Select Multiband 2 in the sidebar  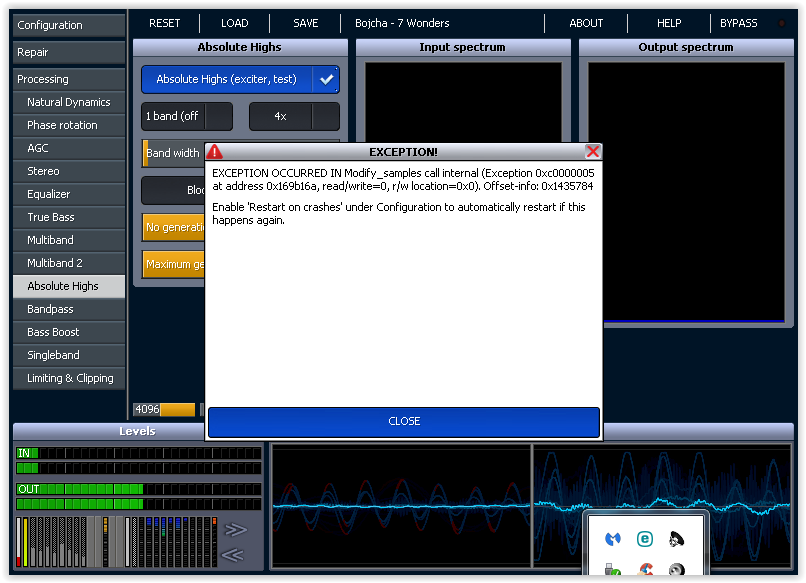click(69, 263)
